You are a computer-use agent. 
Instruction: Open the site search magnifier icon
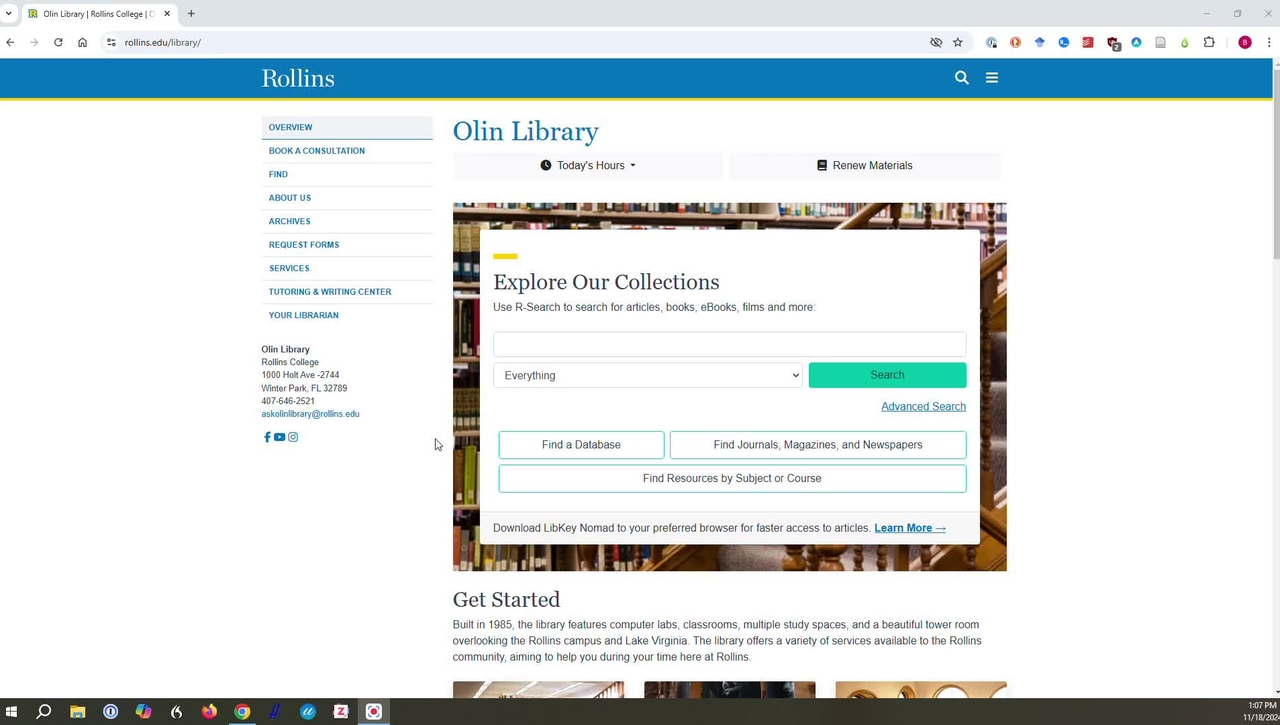[x=962, y=78]
